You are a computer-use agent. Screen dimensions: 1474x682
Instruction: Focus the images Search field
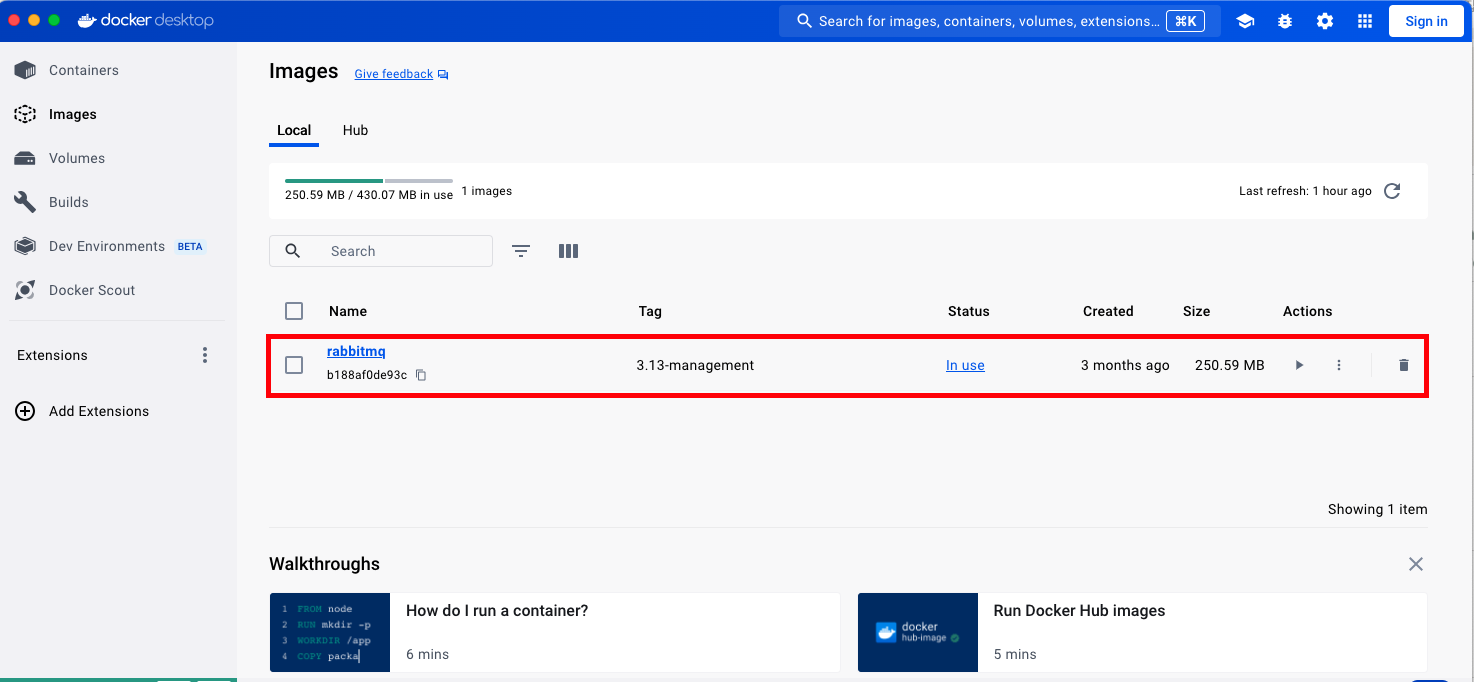click(381, 251)
